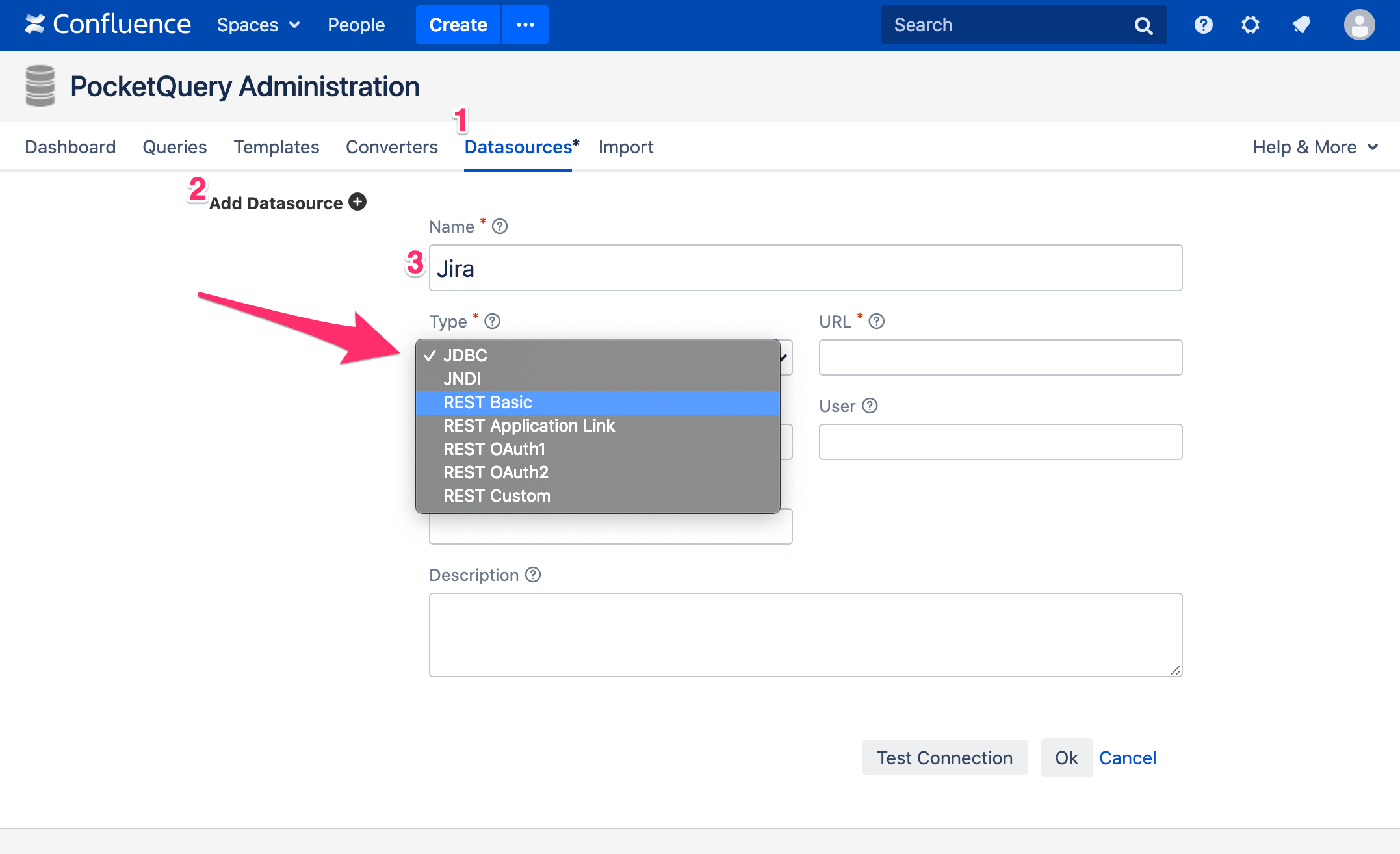Screen dimensions: 1400x854
Task: Choose REST OAuth1 type
Action: click(x=597, y=449)
